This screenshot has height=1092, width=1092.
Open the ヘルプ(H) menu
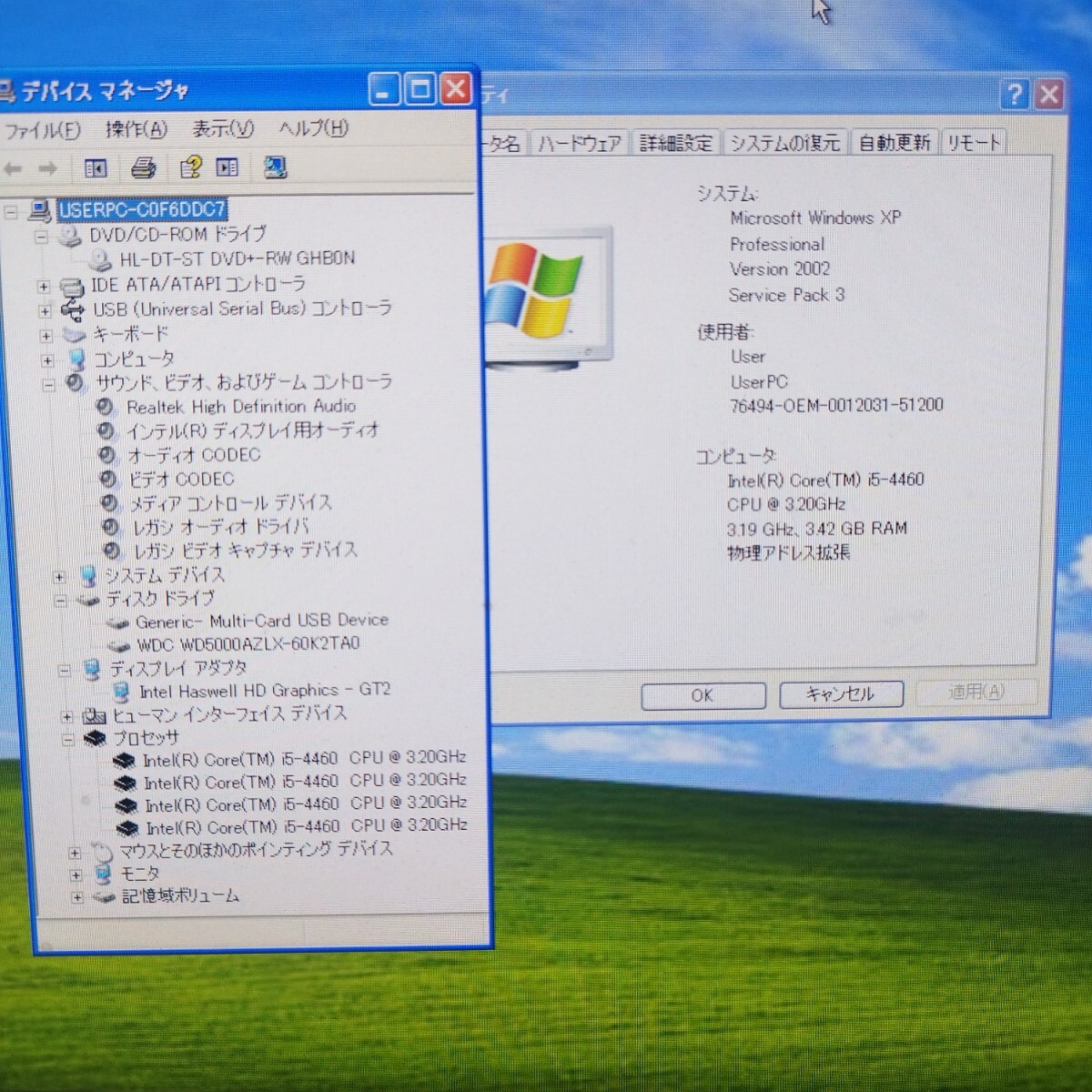click(x=313, y=128)
